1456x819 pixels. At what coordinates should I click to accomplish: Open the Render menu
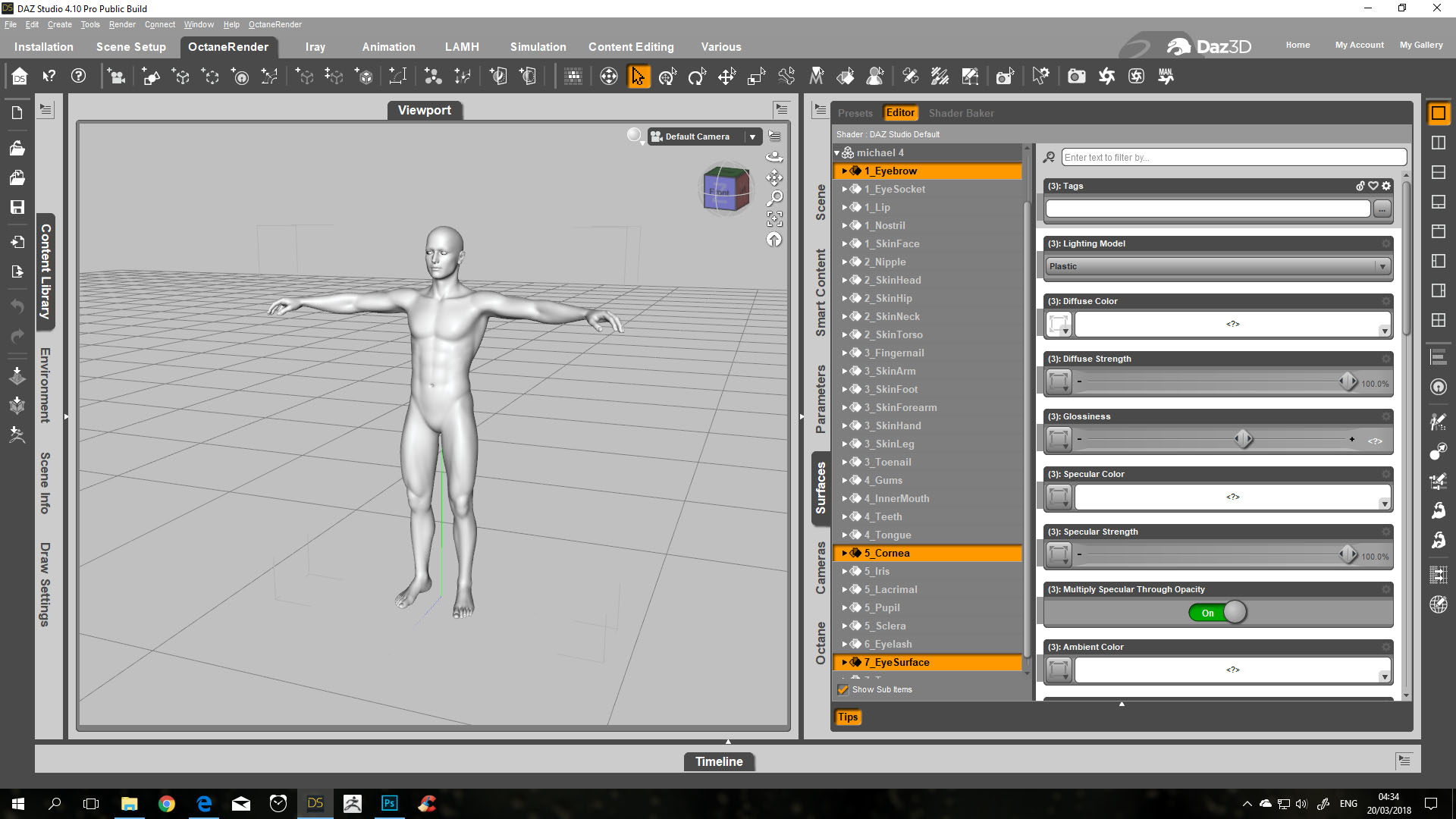122,24
